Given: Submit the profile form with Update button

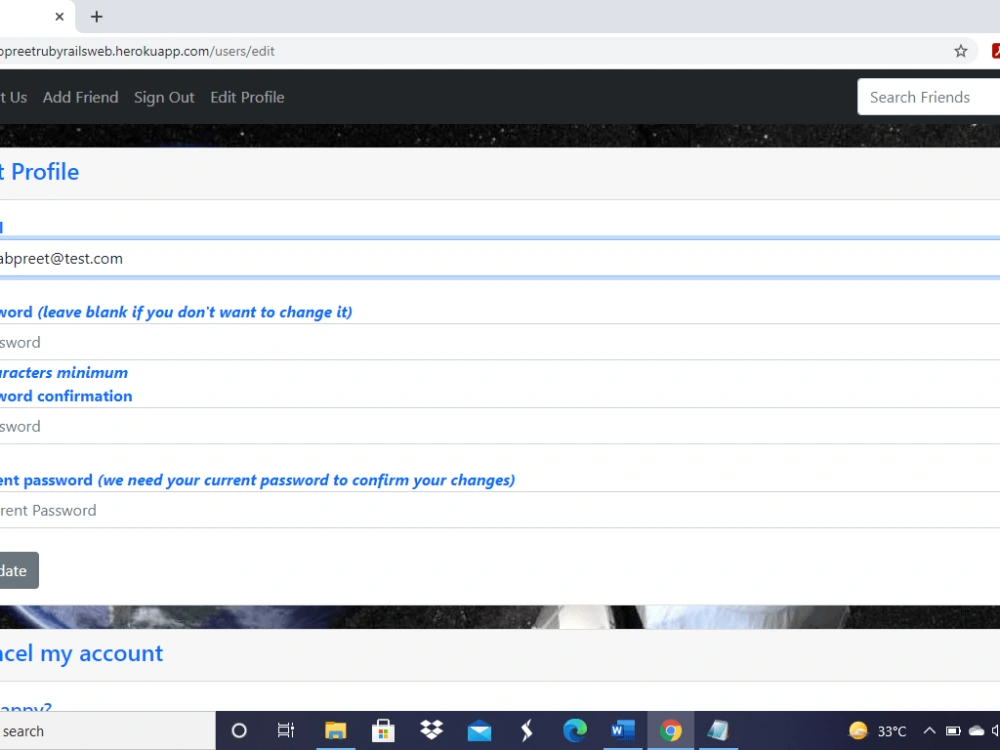Looking at the screenshot, I should tap(19, 570).
